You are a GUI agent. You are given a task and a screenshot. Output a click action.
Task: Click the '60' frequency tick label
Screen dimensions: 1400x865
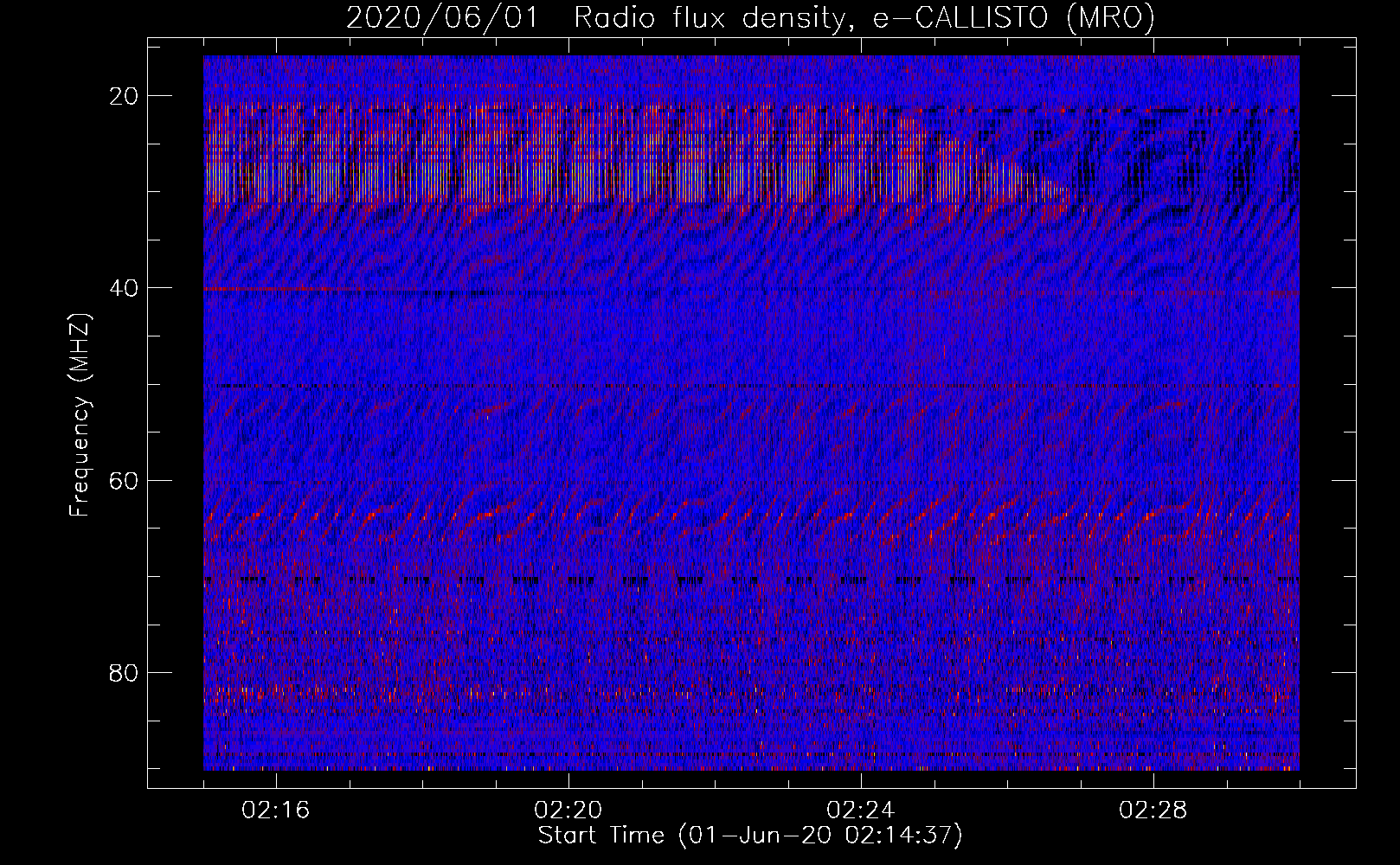[x=125, y=480]
